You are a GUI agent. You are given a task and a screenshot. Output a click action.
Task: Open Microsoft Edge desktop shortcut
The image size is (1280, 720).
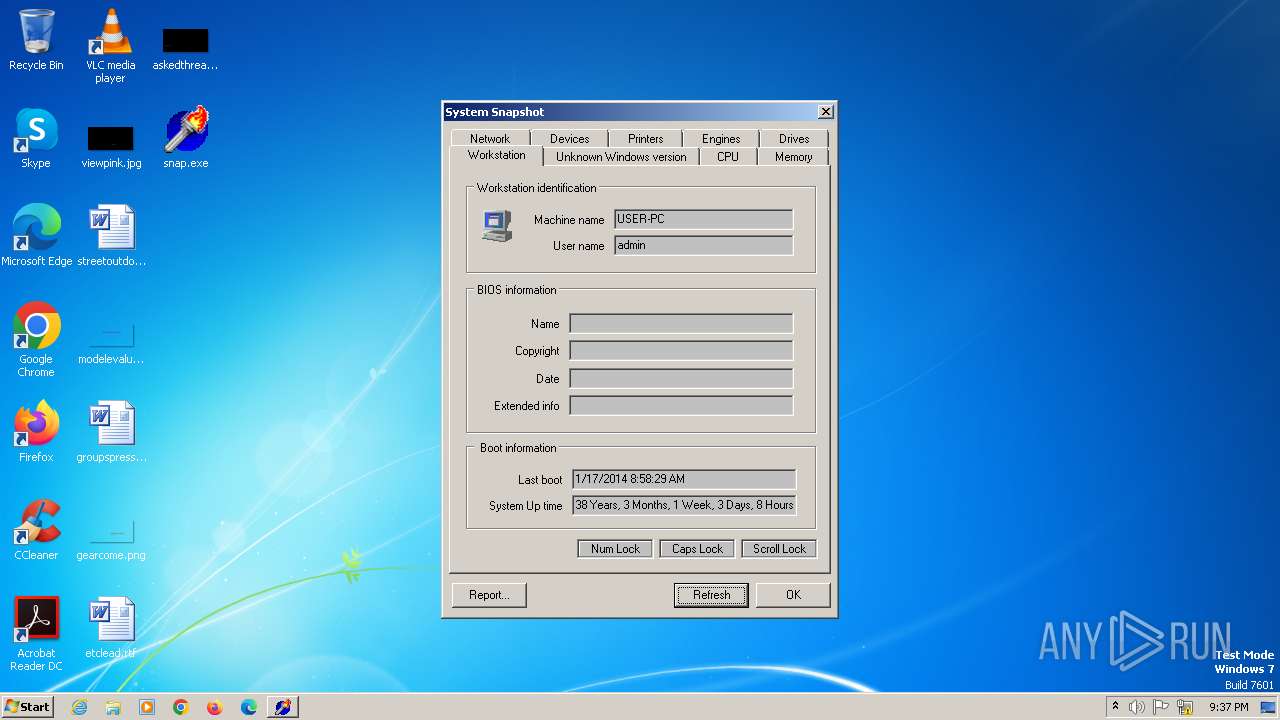click(36, 236)
